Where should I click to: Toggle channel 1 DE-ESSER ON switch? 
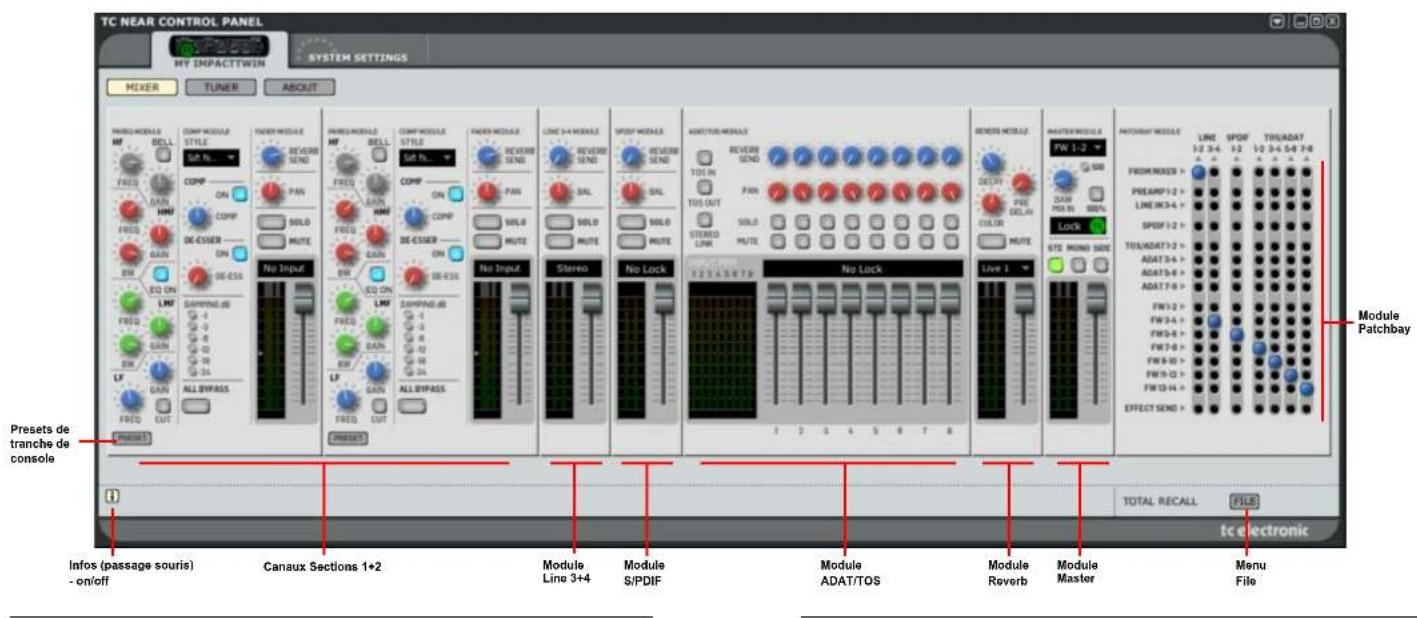240,254
